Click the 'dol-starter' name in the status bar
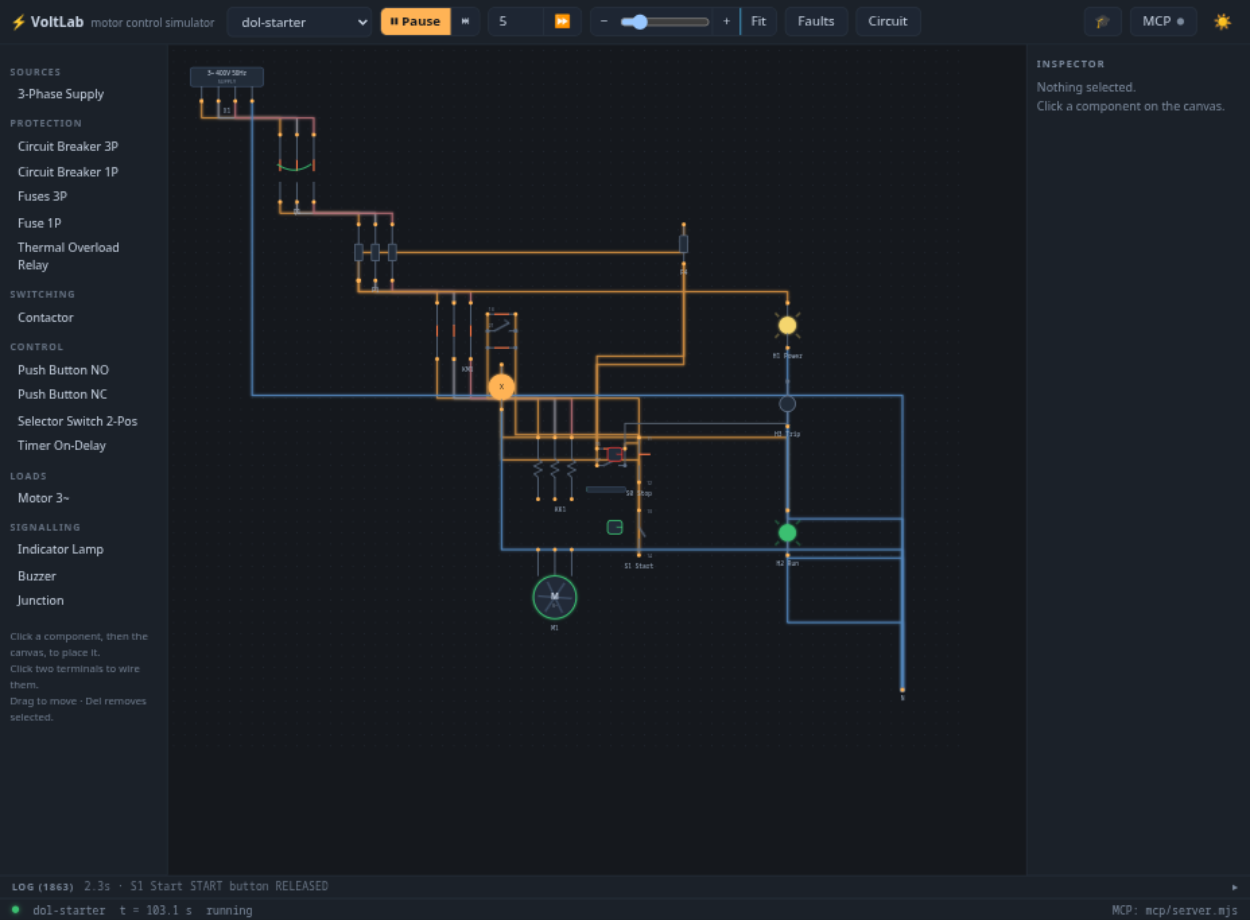This screenshot has width=1250, height=920. [x=69, y=910]
